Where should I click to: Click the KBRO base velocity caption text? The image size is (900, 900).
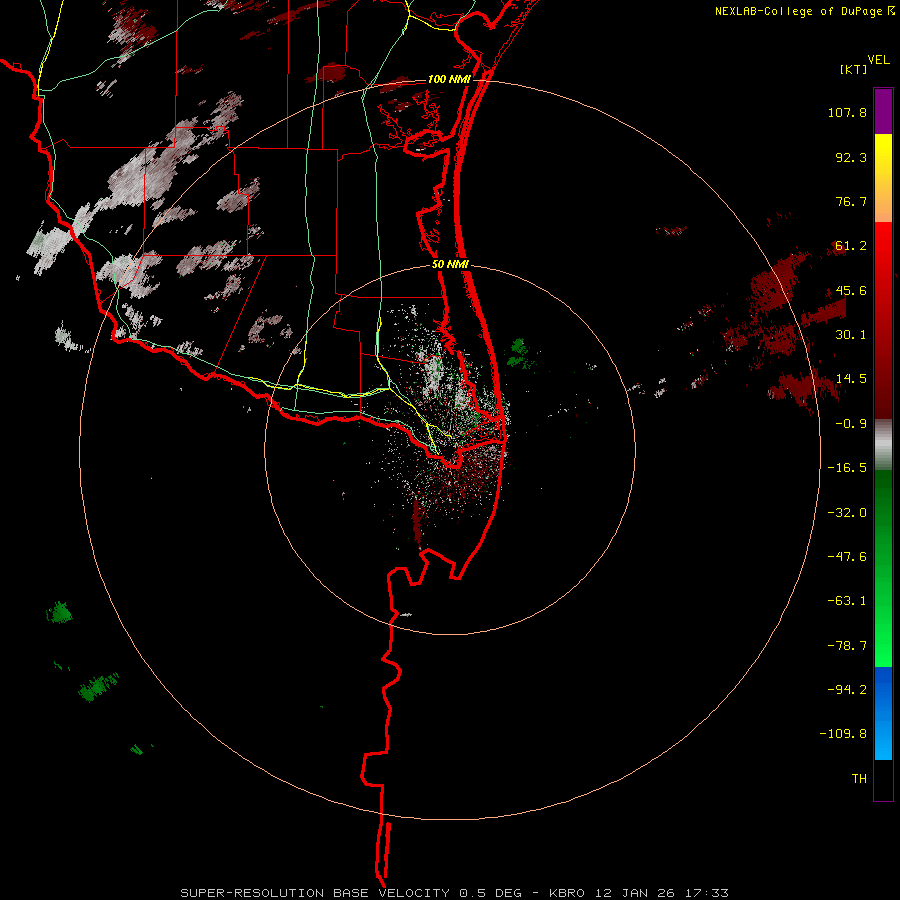[x=455, y=893]
